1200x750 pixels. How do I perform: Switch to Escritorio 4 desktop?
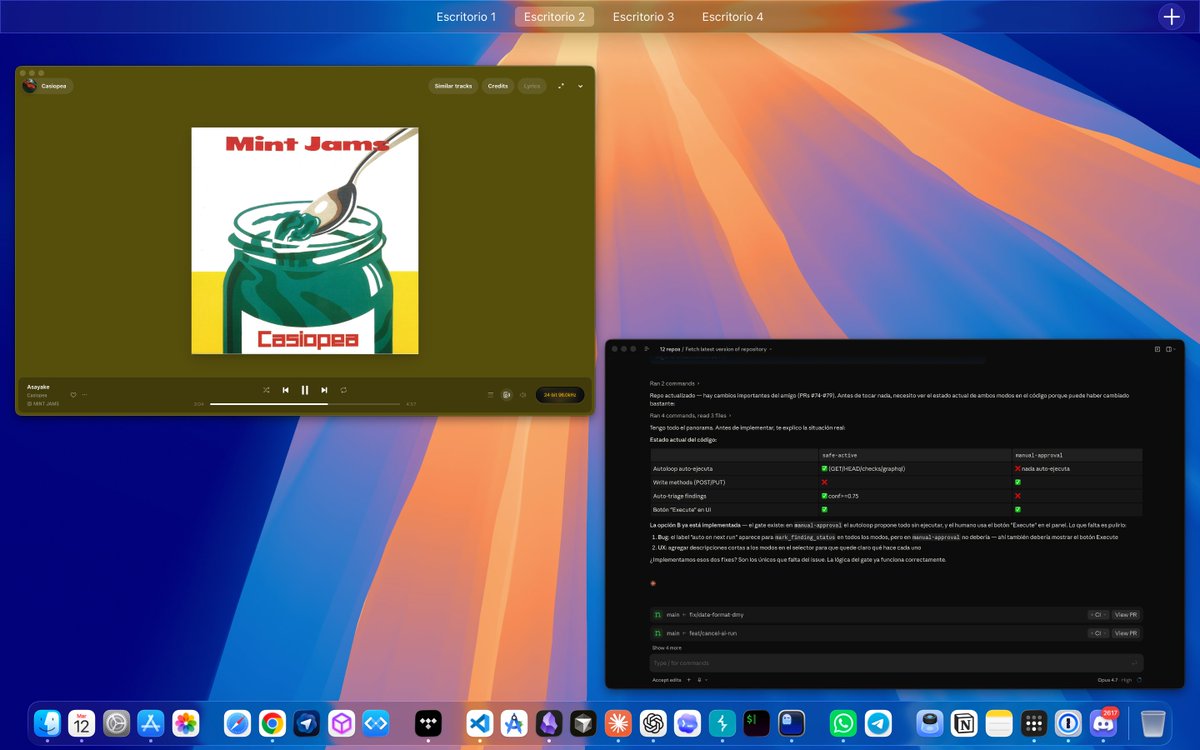pos(732,17)
